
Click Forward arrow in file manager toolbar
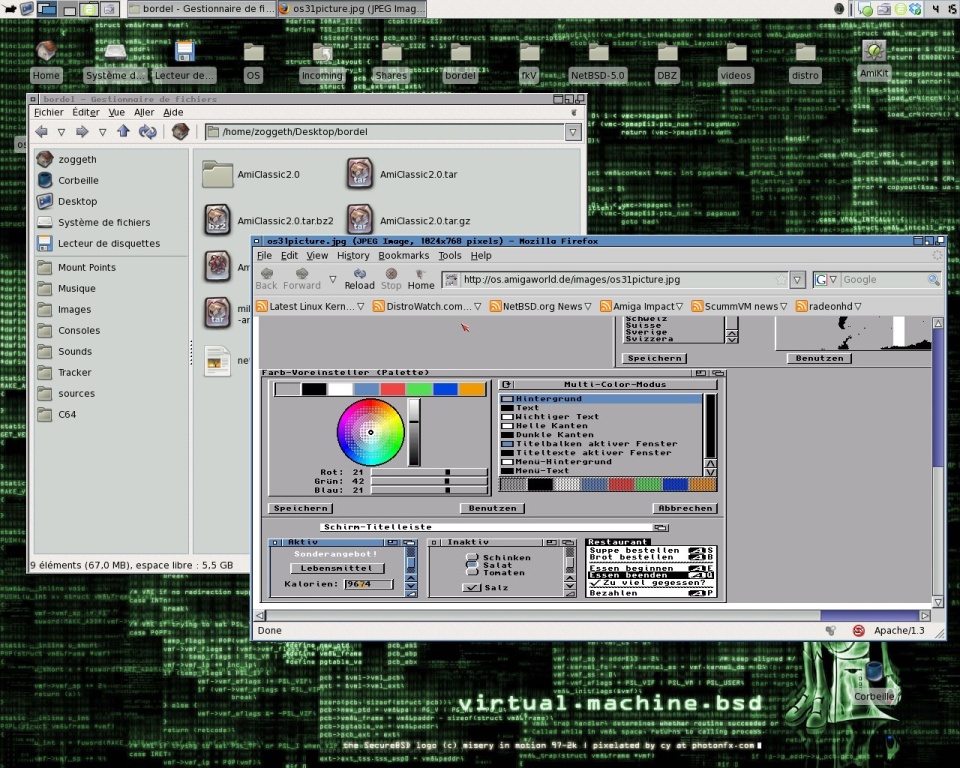(82, 131)
